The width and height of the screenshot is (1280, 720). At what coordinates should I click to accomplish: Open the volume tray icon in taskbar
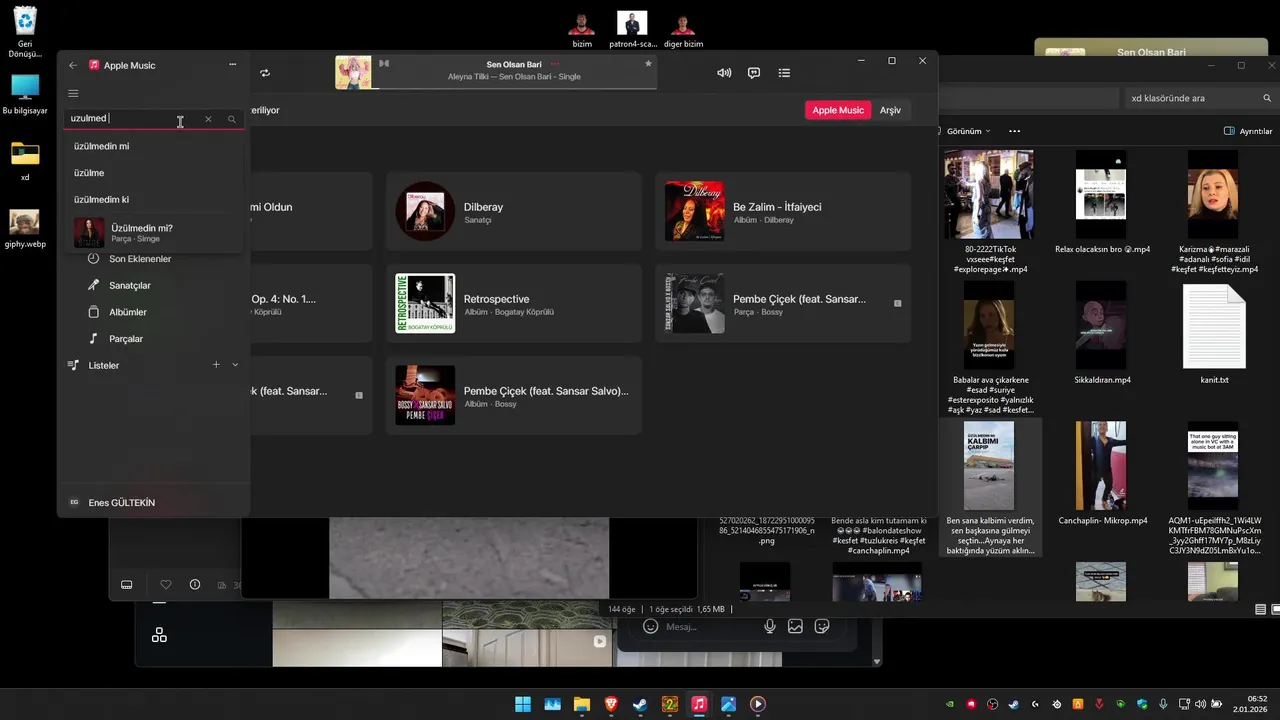click(x=1201, y=704)
